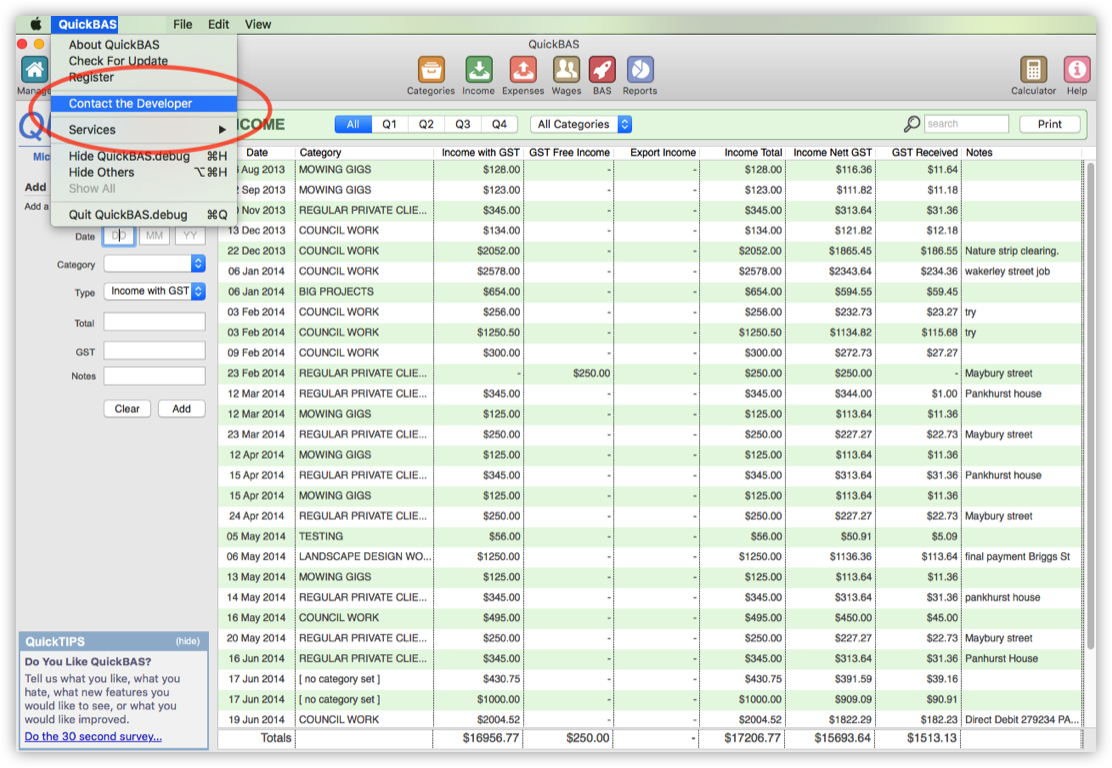The width and height of the screenshot is (1112, 768).
Task: Open the Expenses section icon
Action: tap(522, 70)
